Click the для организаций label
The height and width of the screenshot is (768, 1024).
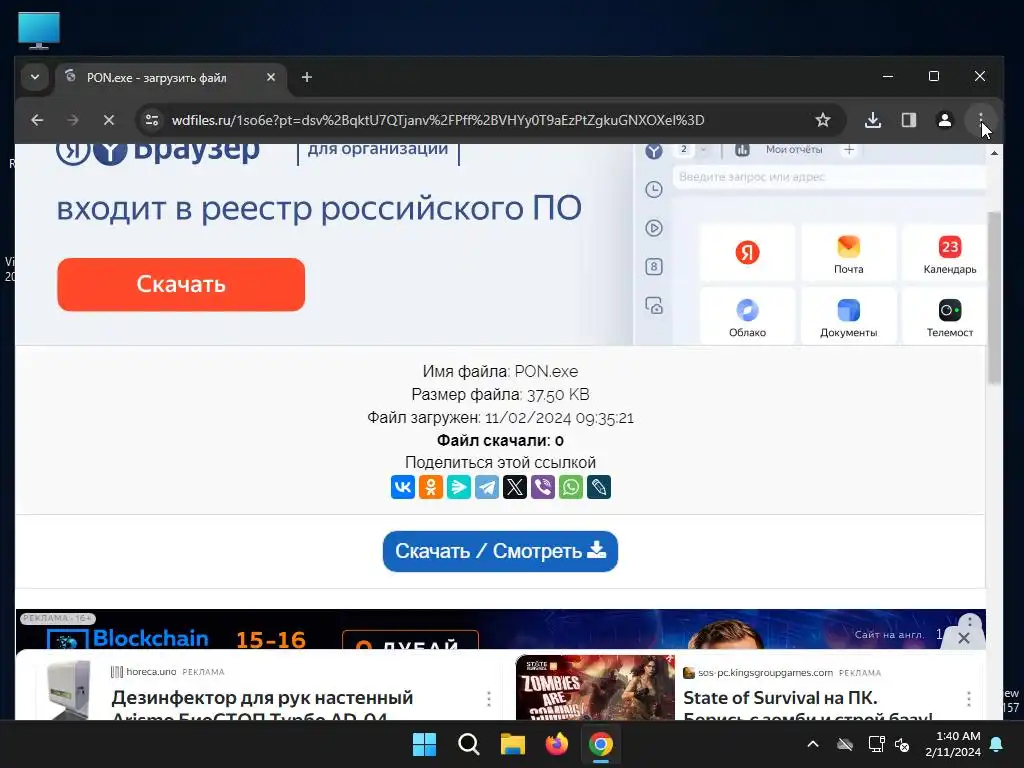(377, 150)
